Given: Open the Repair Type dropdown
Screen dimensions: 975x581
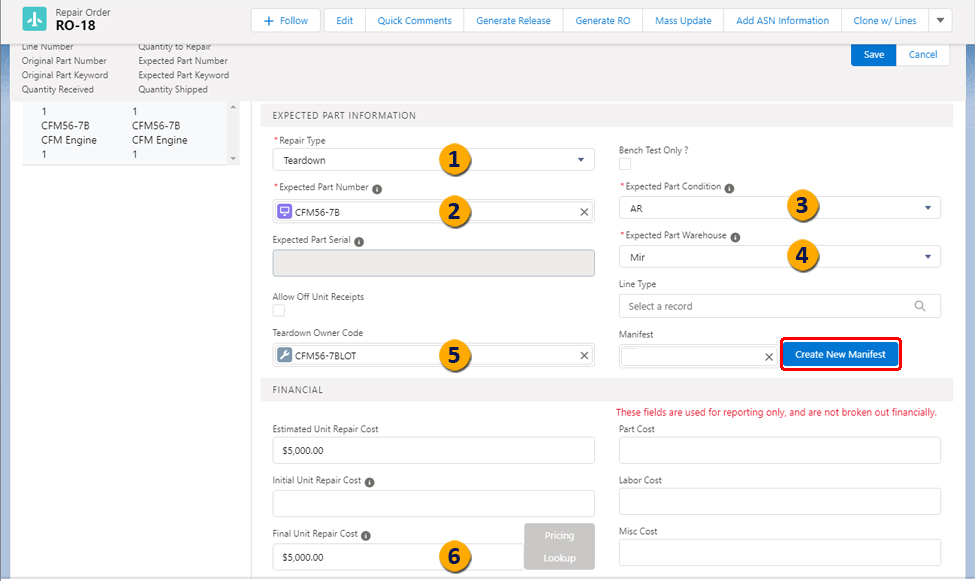Looking at the screenshot, I should coord(433,160).
